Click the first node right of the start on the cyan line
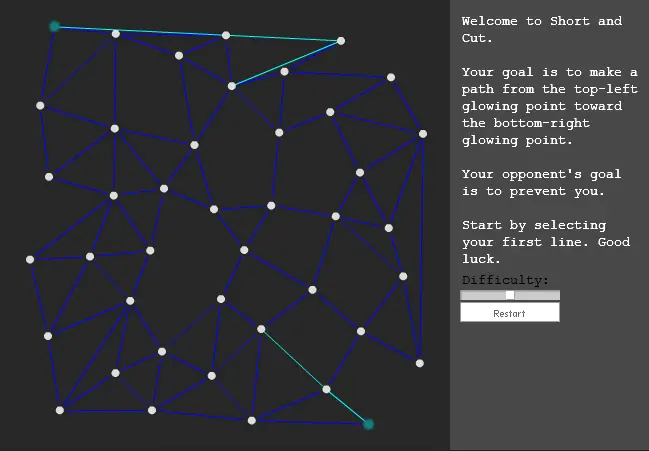The height and width of the screenshot is (451, 649). (x=116, y=34)
